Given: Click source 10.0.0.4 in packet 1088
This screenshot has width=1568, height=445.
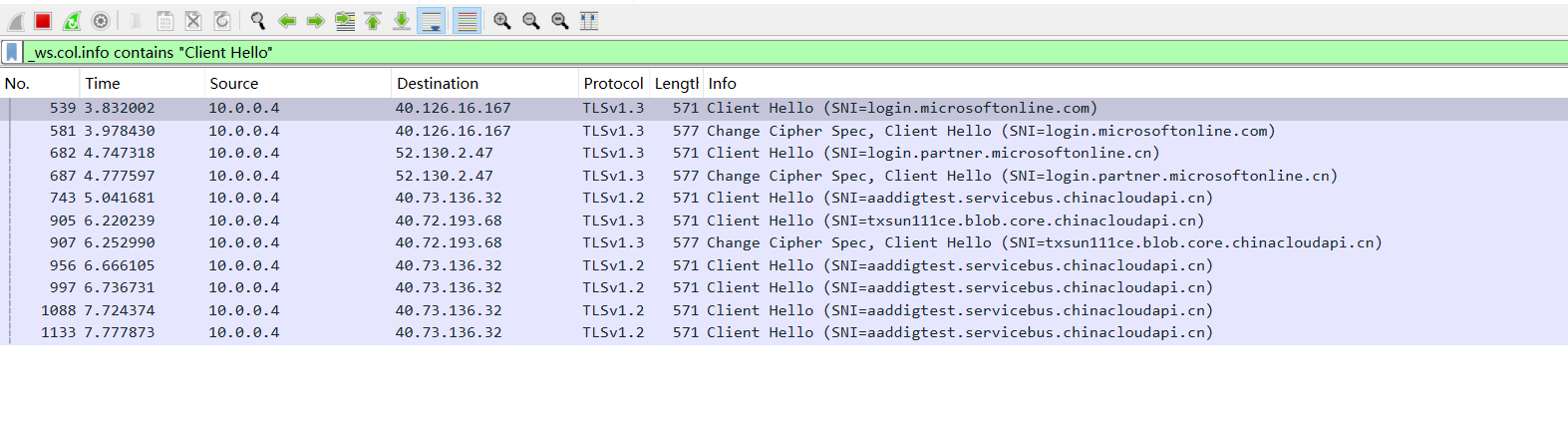Looking at the screenshot, I should (244, 310).
